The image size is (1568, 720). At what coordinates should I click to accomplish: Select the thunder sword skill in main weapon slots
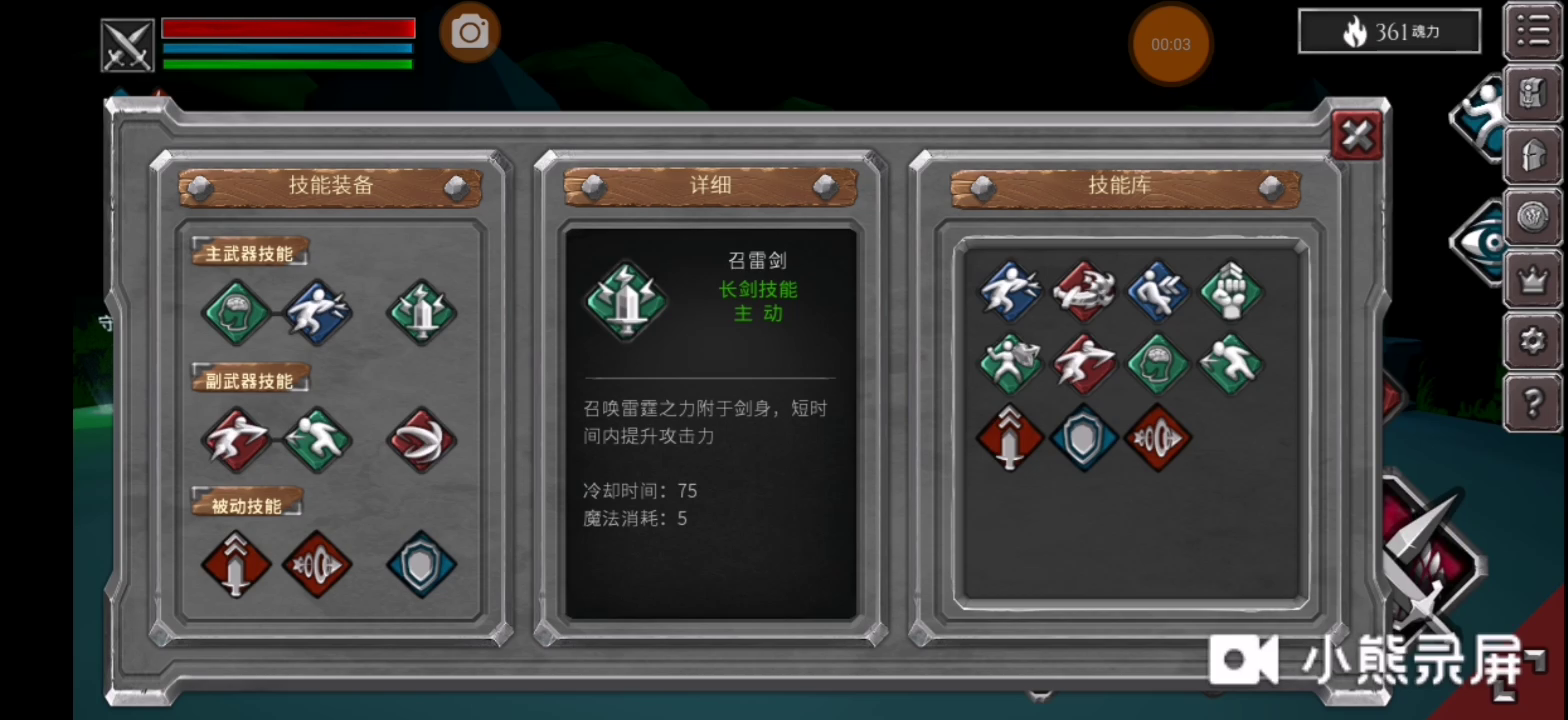421,312
